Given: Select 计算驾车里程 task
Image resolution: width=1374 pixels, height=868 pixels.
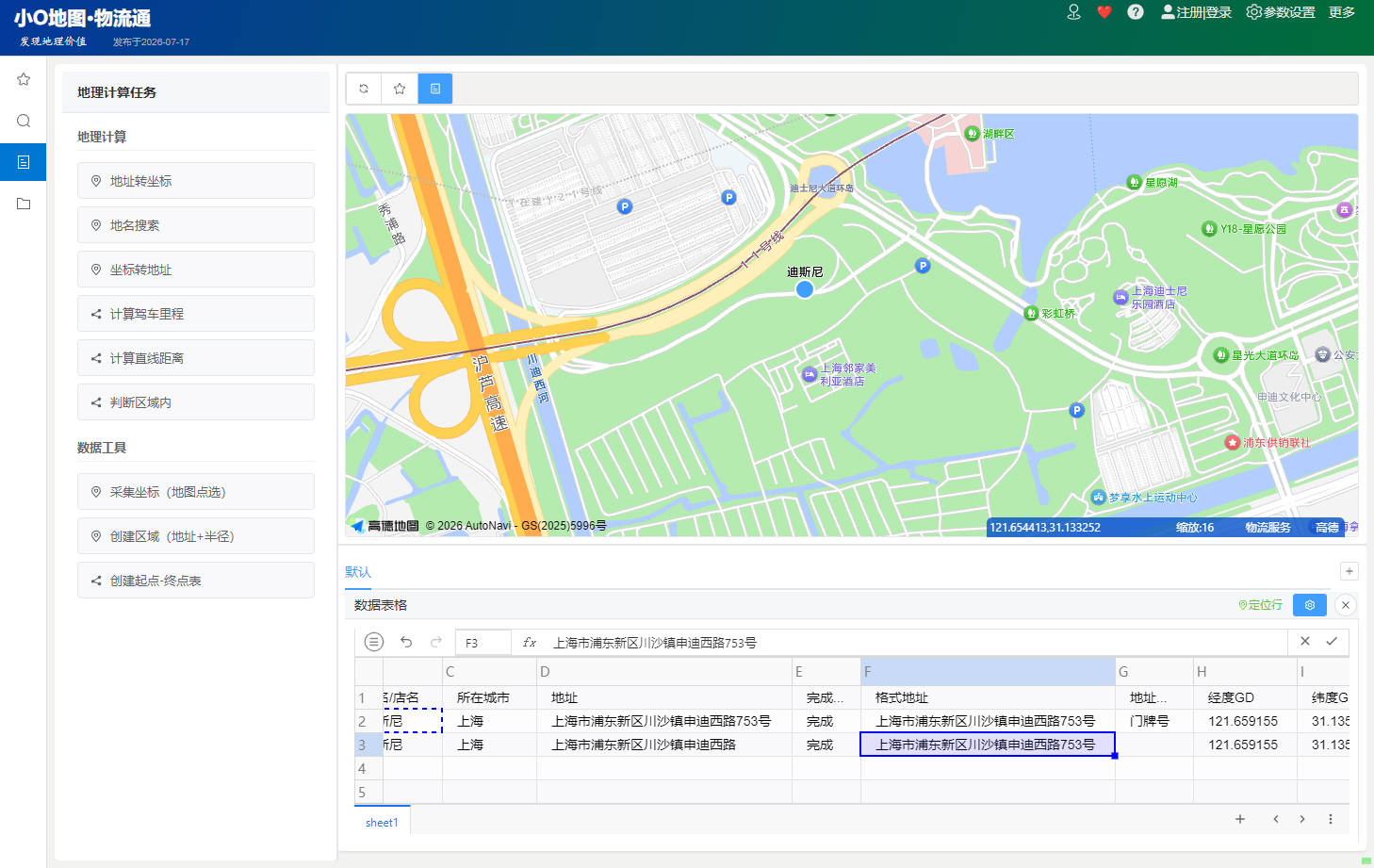Looking at the screenshot, I should coord(196,314).
